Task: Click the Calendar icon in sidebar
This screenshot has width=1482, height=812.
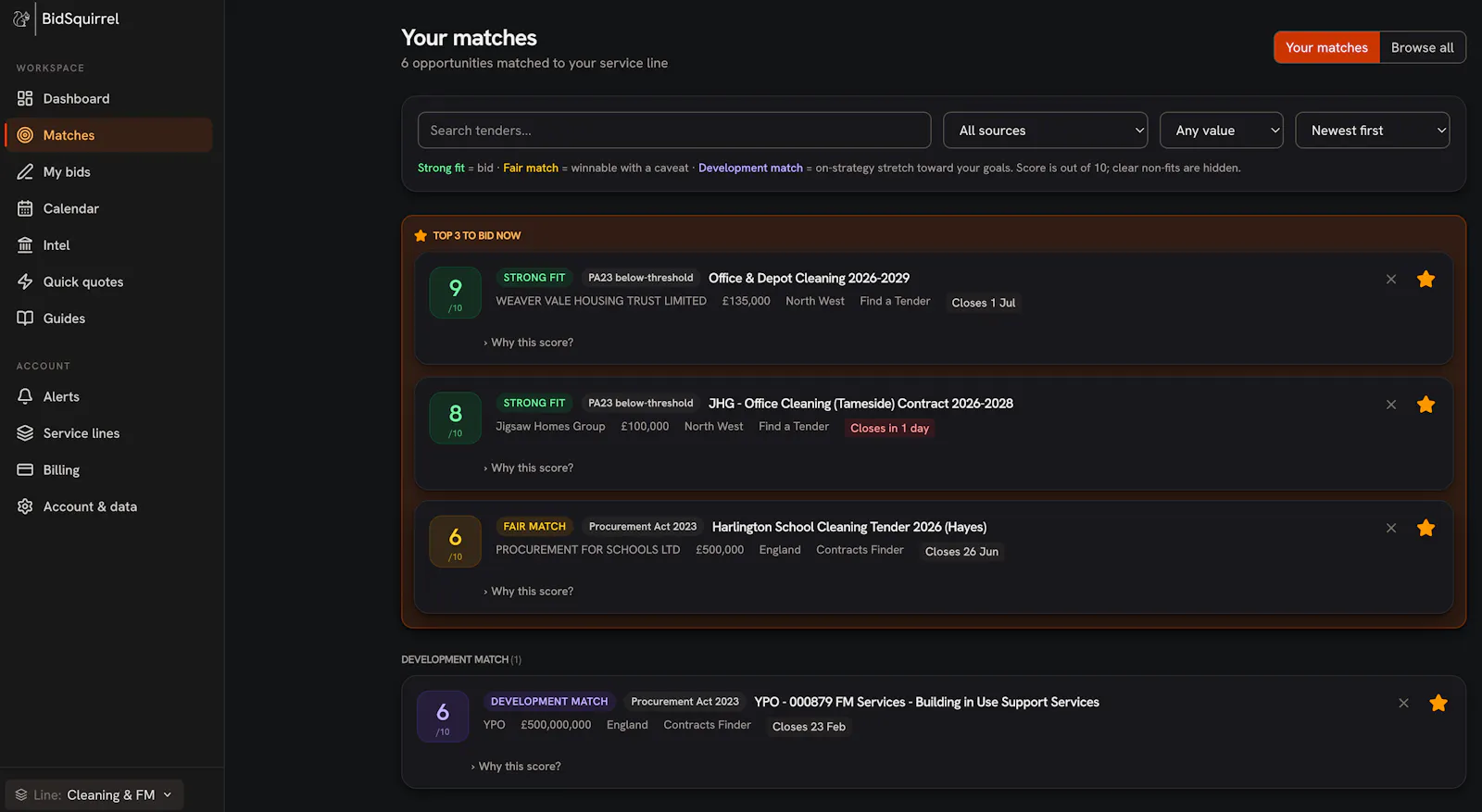Action: [25, 208]
